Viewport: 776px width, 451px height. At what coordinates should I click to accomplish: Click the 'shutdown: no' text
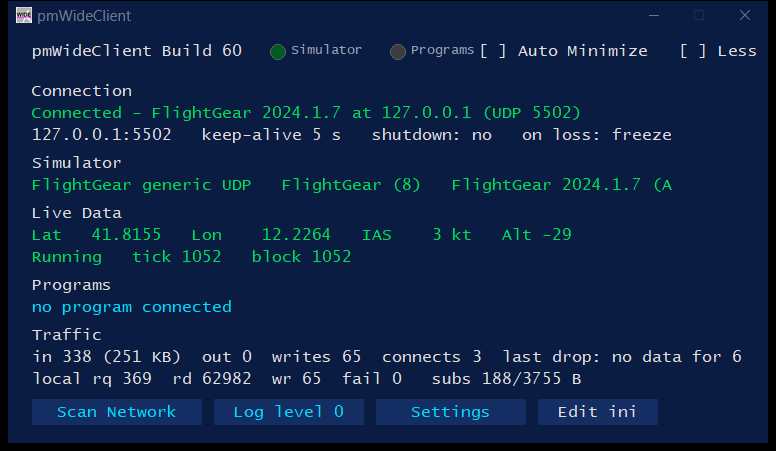tap(432, 135)
